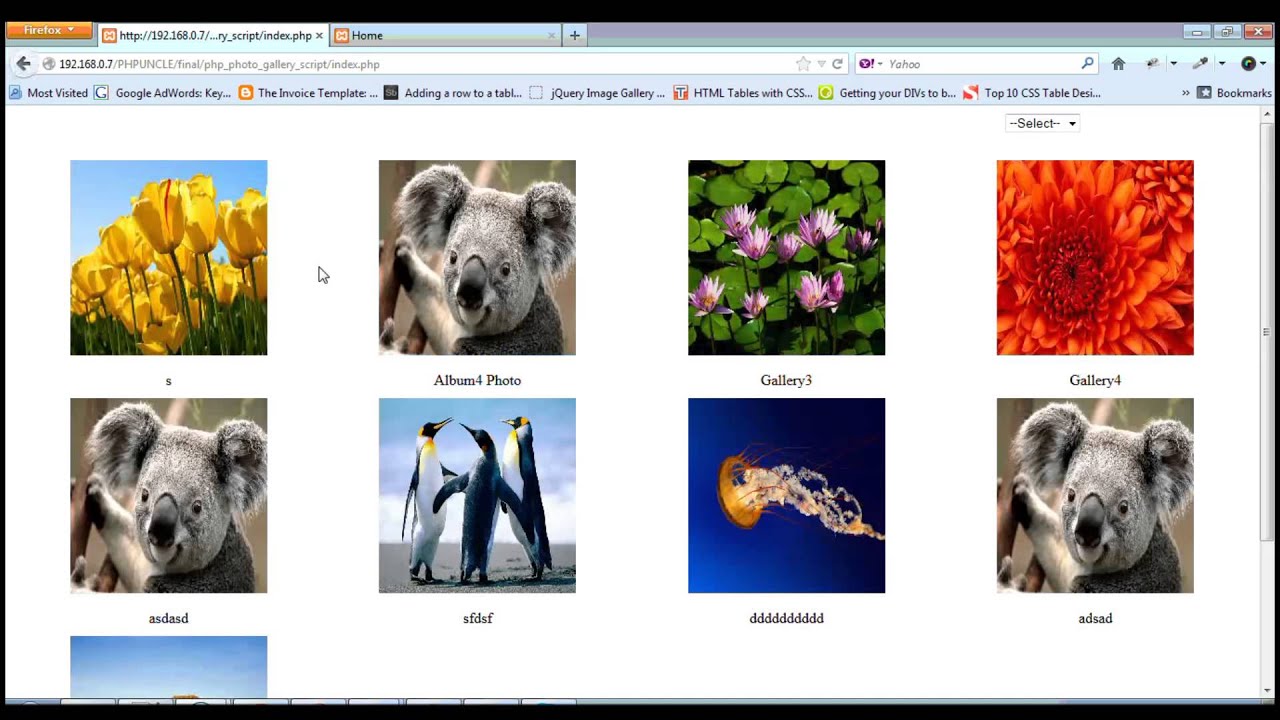1280x720 pixels.
Task: Bookmark this page with star icon
Action: coord(803,64)
